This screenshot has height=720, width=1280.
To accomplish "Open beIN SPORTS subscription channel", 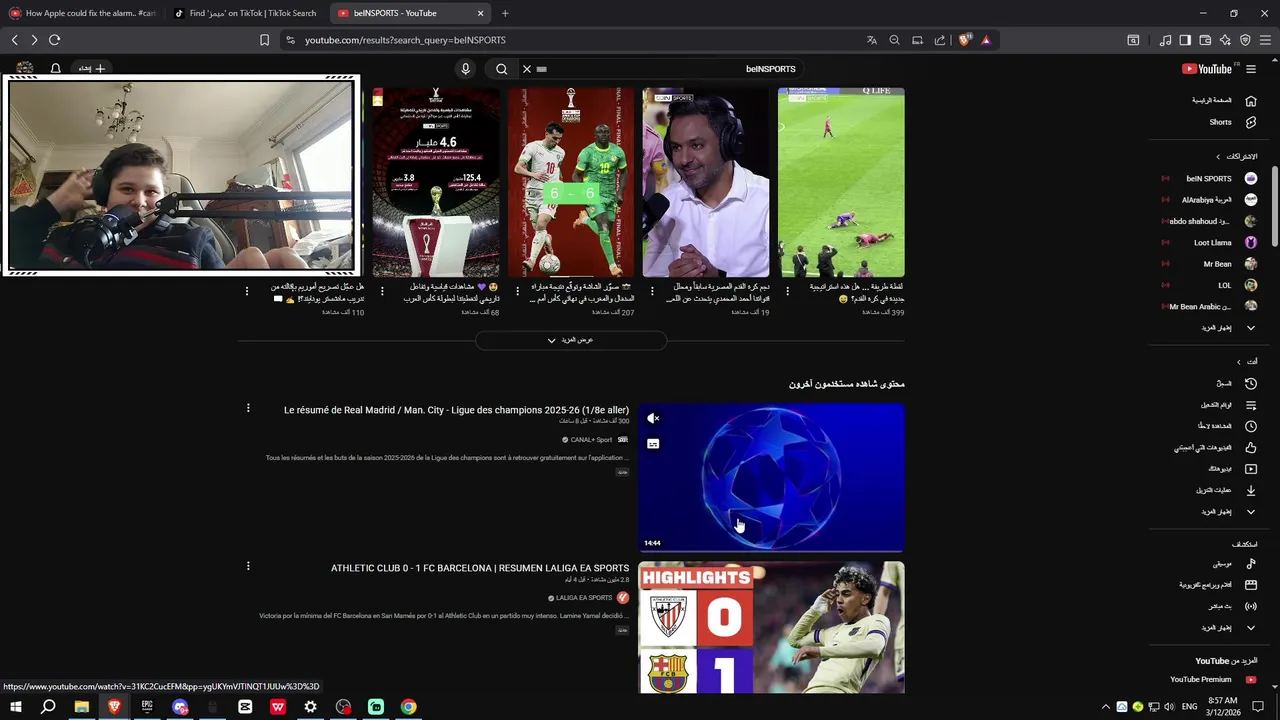I will pos(1211,179).
